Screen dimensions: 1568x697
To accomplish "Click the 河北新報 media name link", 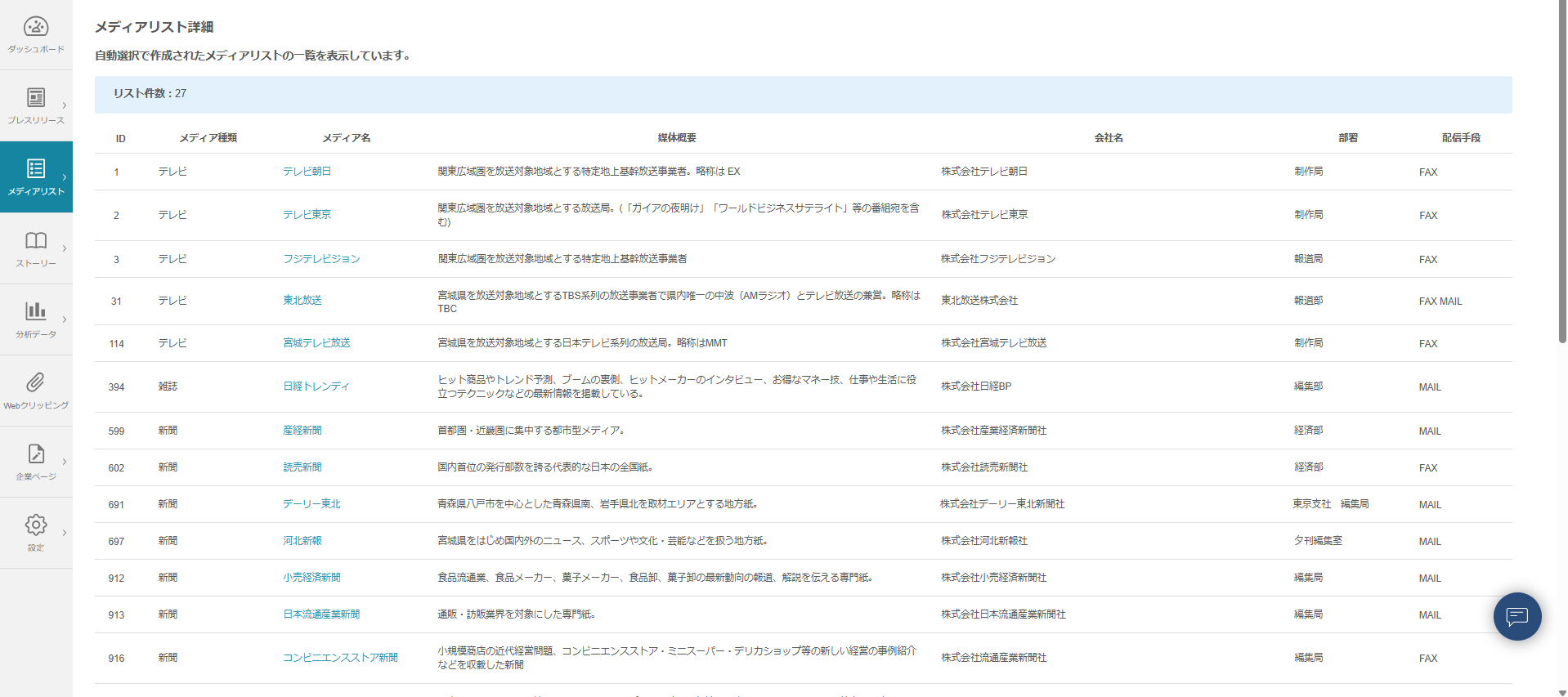I will point(302,541).
